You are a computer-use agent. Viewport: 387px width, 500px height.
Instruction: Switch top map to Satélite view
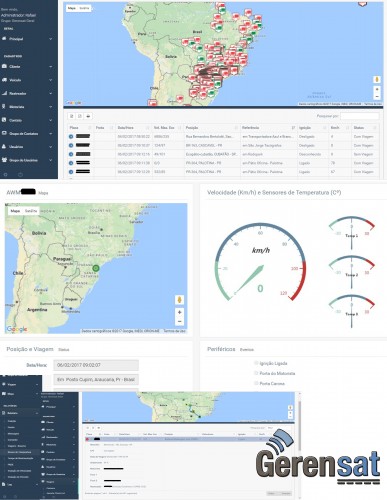(84, 8)
